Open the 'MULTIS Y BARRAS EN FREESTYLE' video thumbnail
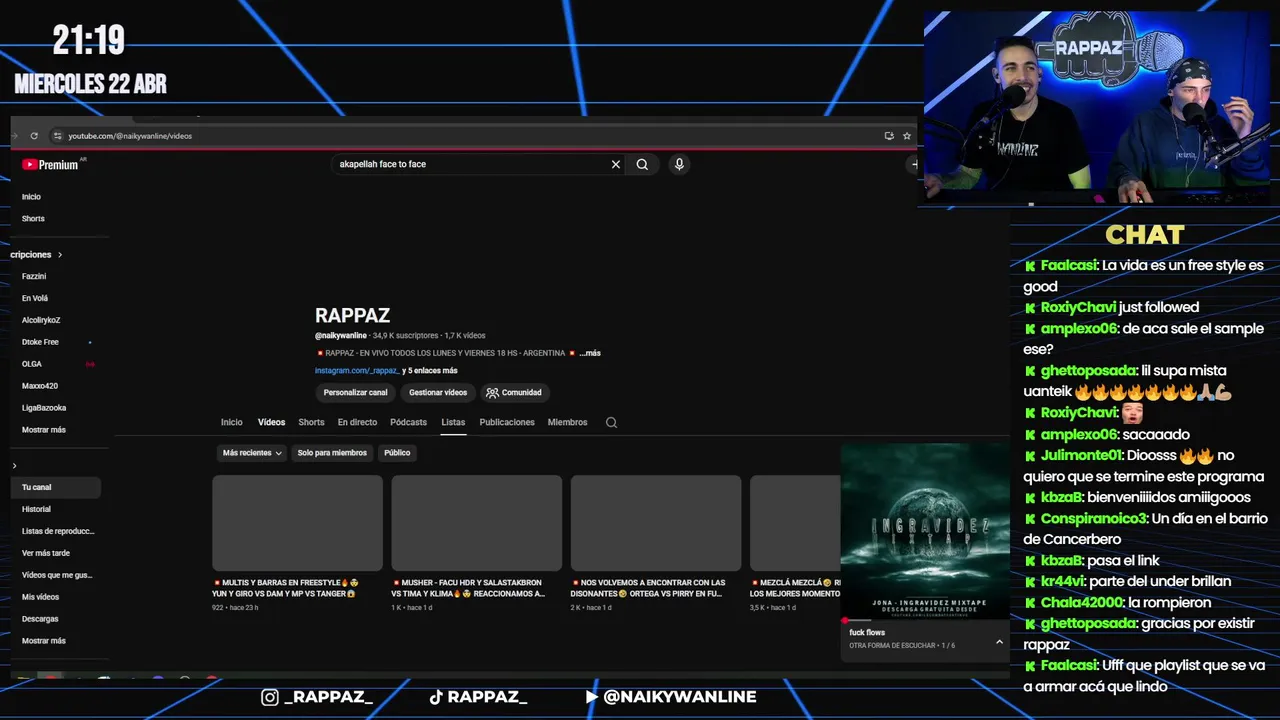 (297, 523)
